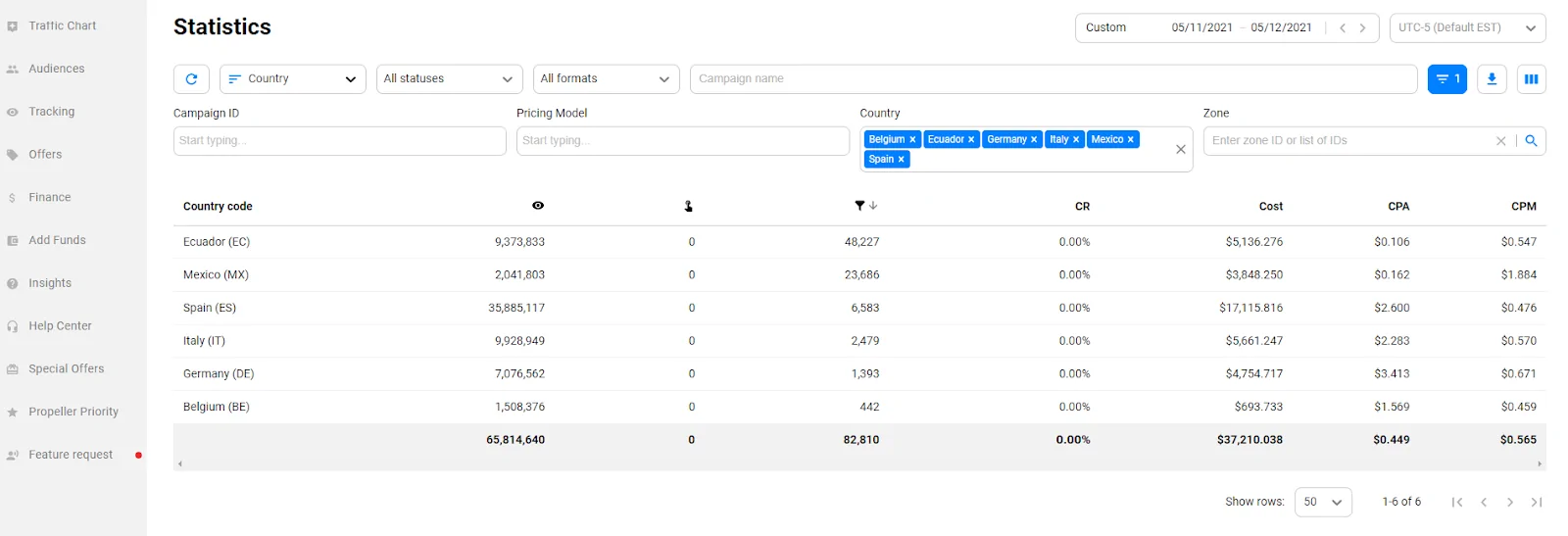Click the horizontal table scrollbar
The image size is (1568, 536).
pyautogui.click(x=858, y=463)
